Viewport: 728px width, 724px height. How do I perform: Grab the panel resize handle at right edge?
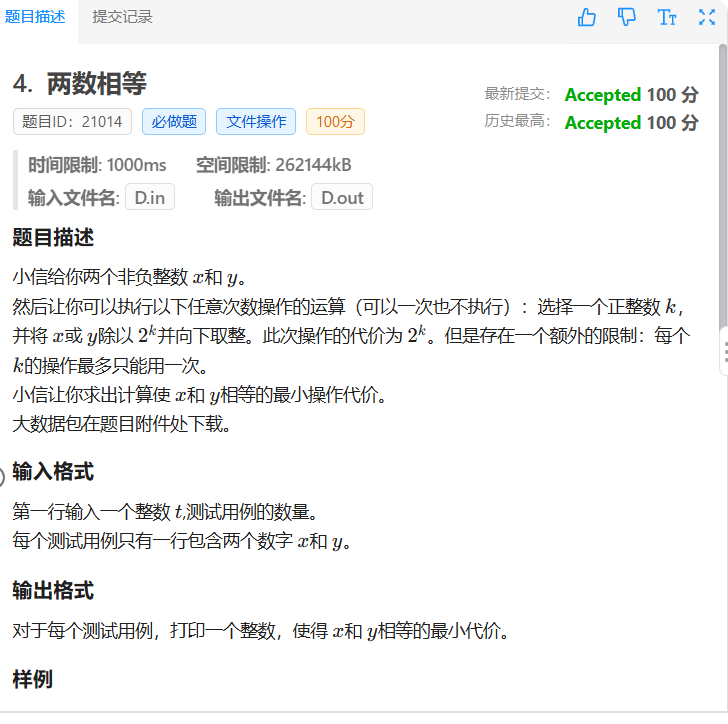[x=723, y=352]
